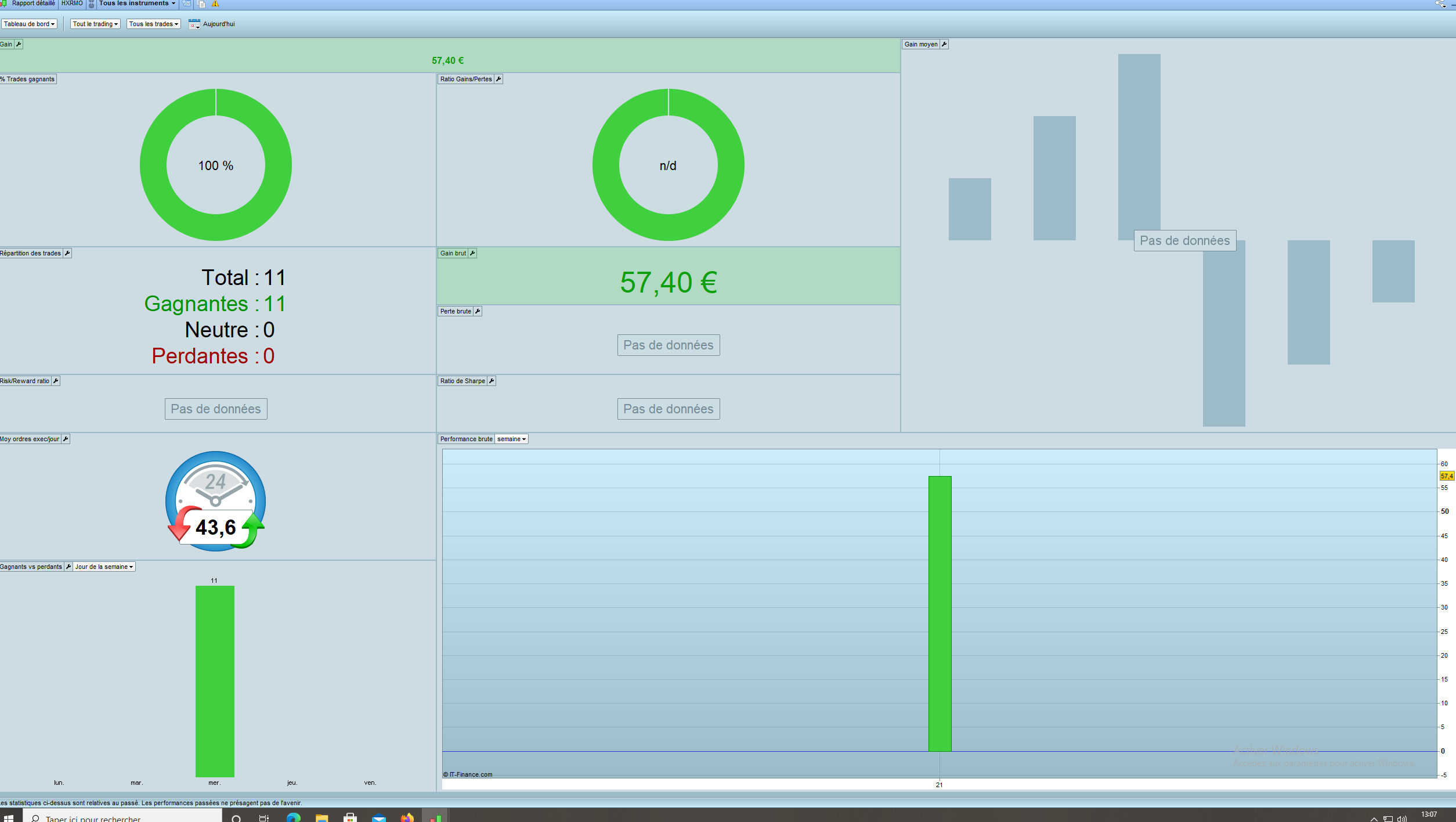Open Ratio de Sharpe settings wrench
1456x822 pixels.
pos(492,381)
